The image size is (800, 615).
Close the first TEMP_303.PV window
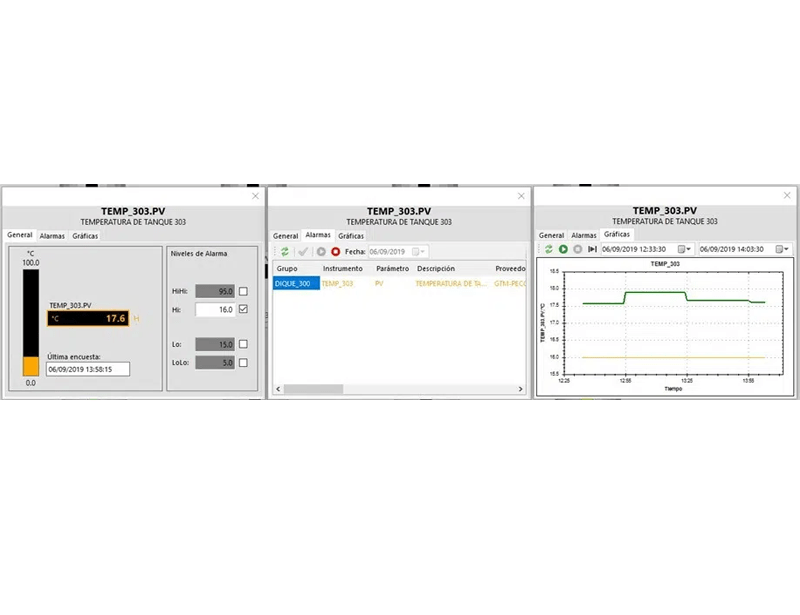[x=255, y=196]
